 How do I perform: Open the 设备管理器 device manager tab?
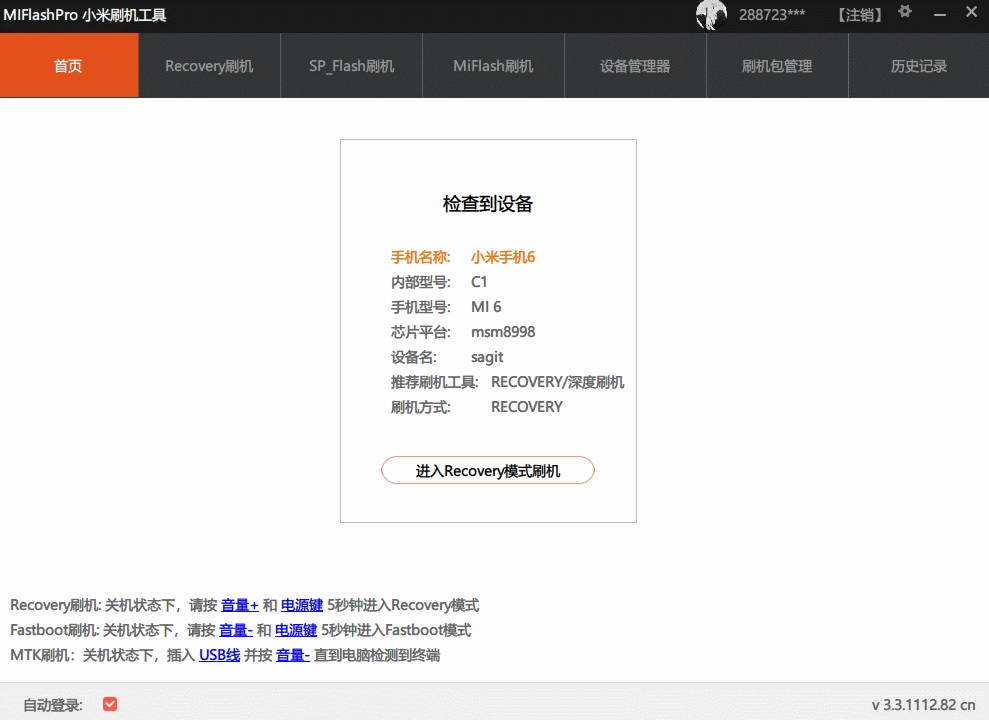click(634, 65)
